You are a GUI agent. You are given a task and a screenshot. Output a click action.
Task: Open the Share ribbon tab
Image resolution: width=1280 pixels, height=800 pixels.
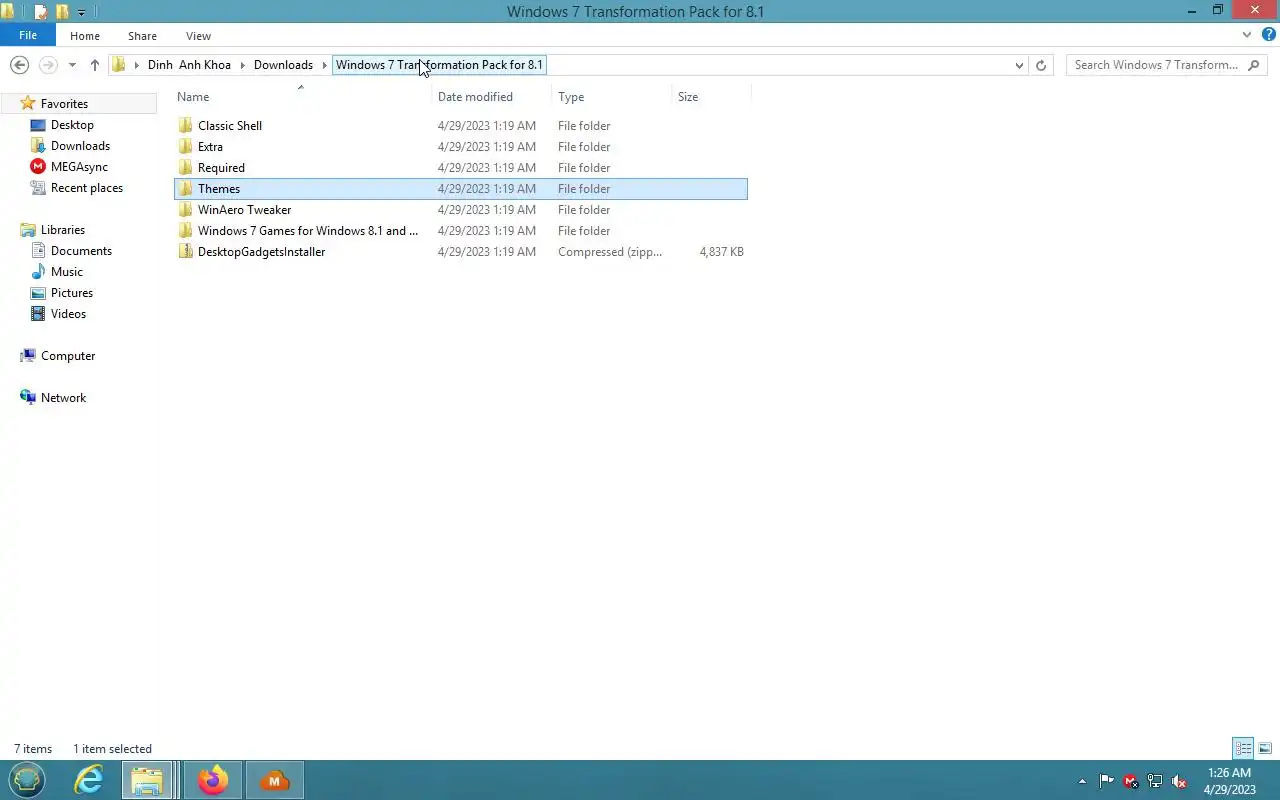tap(142, 36)
